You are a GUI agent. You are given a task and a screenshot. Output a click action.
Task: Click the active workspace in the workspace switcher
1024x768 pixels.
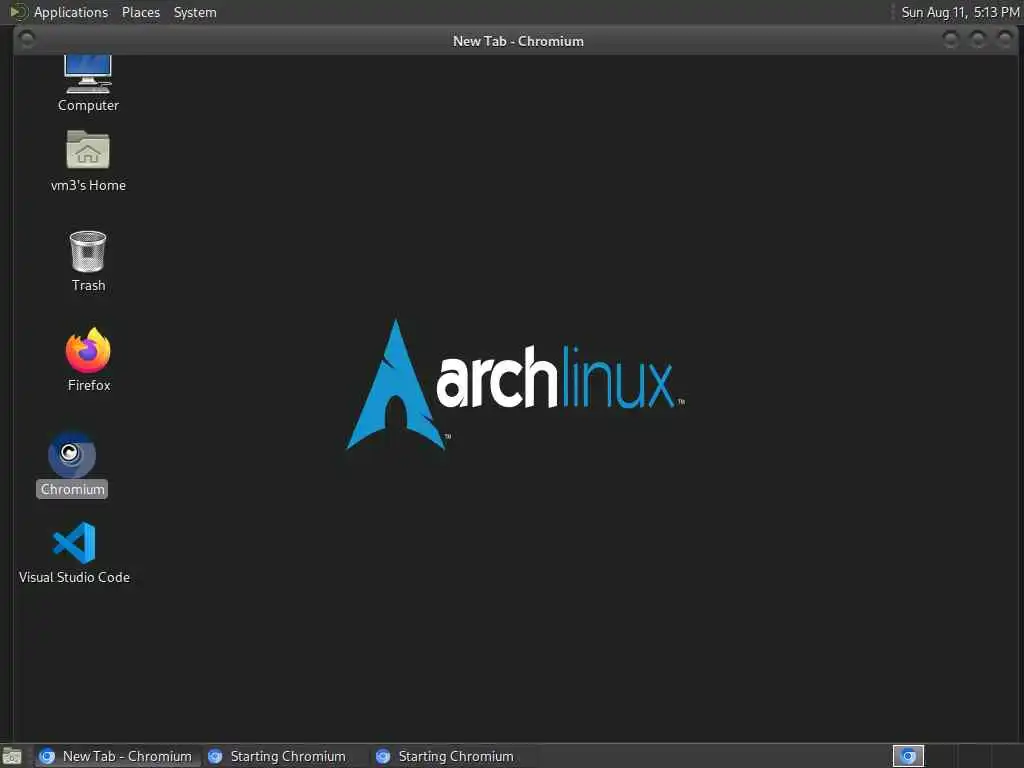tap(908, 756)
